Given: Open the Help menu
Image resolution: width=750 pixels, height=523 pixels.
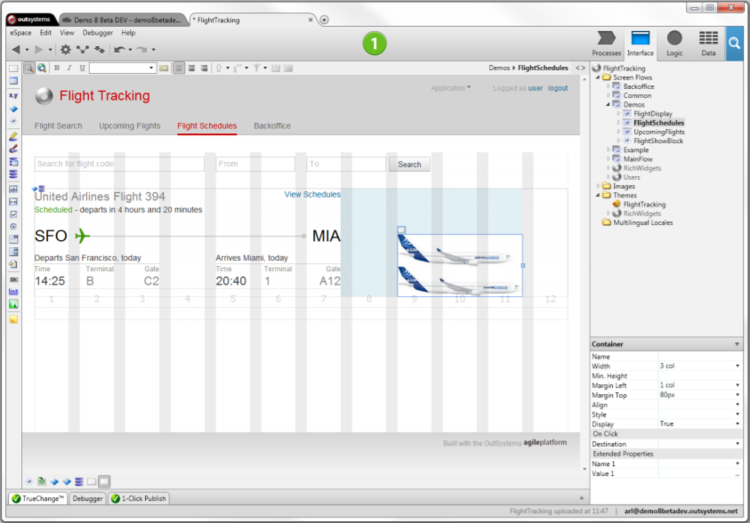Looking at the screenshot, I should [128, 33].
